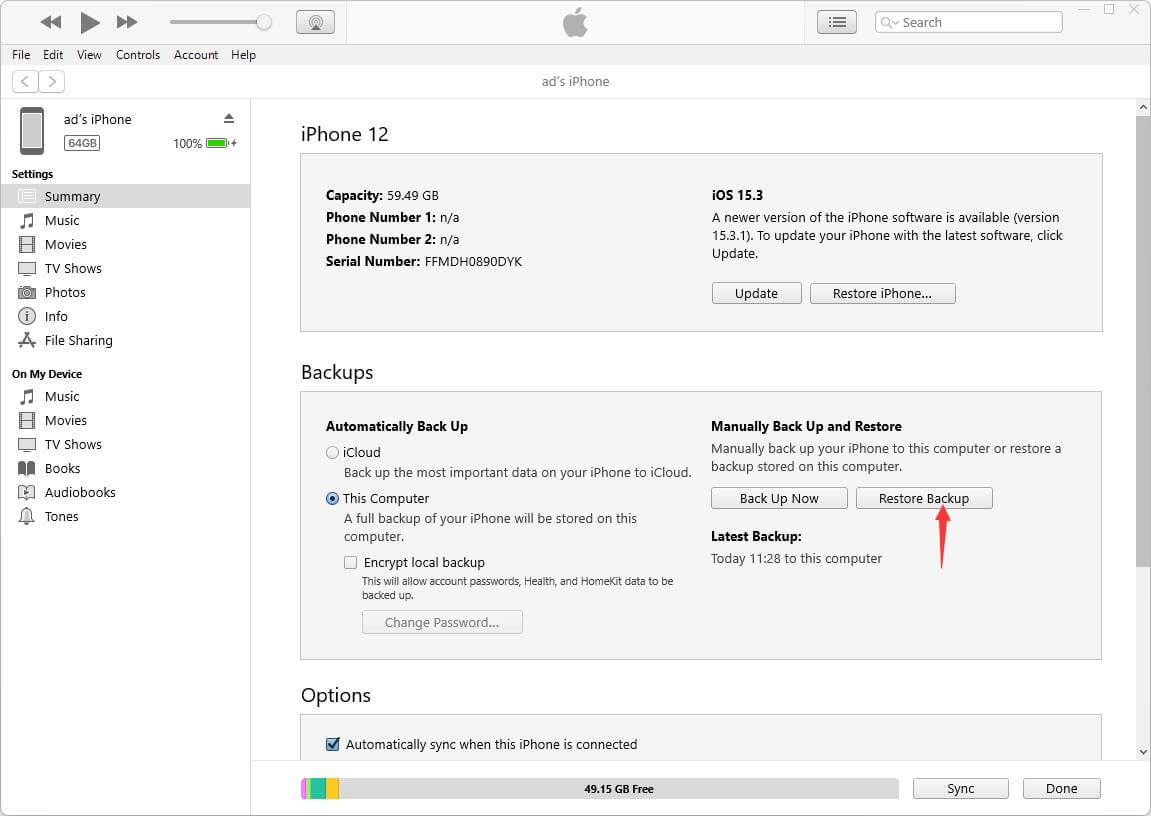The image size is (1151, 816).
Task: Click the Audiobooks icon
Action: tap(27, 492)
